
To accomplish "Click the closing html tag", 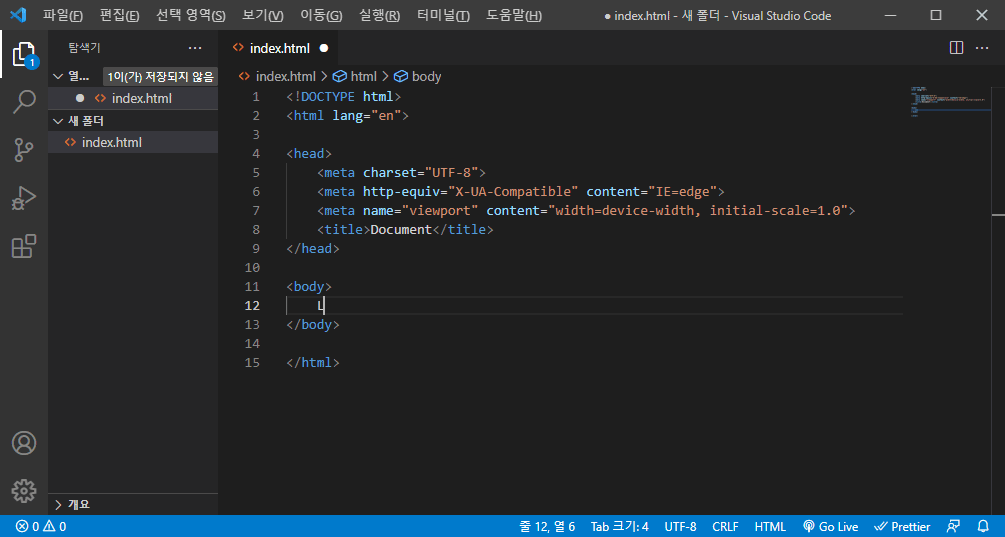I will [313, 363].
